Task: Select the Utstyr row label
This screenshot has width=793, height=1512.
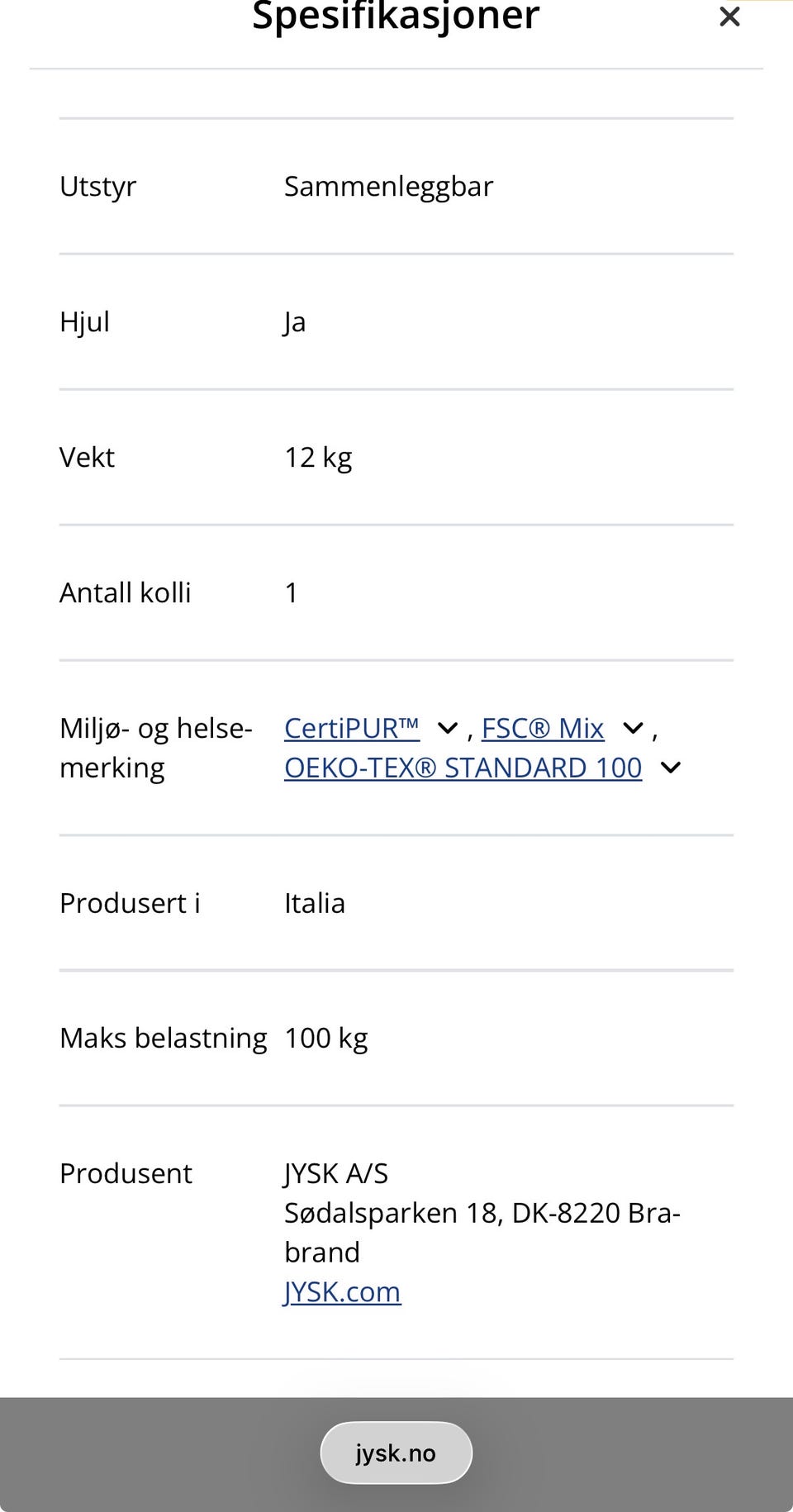Action: point(97,187)
